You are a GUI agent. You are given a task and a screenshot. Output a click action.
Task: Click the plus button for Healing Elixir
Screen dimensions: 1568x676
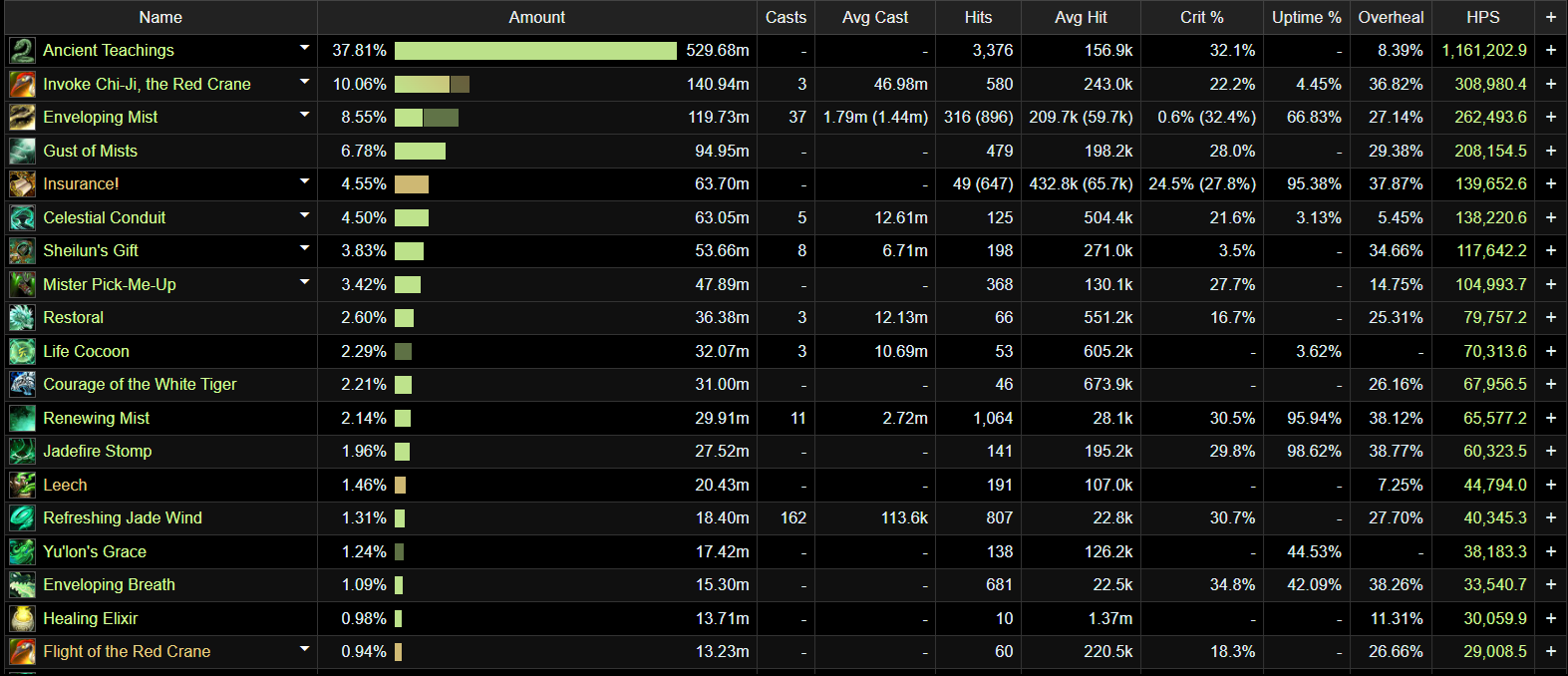1550,618
